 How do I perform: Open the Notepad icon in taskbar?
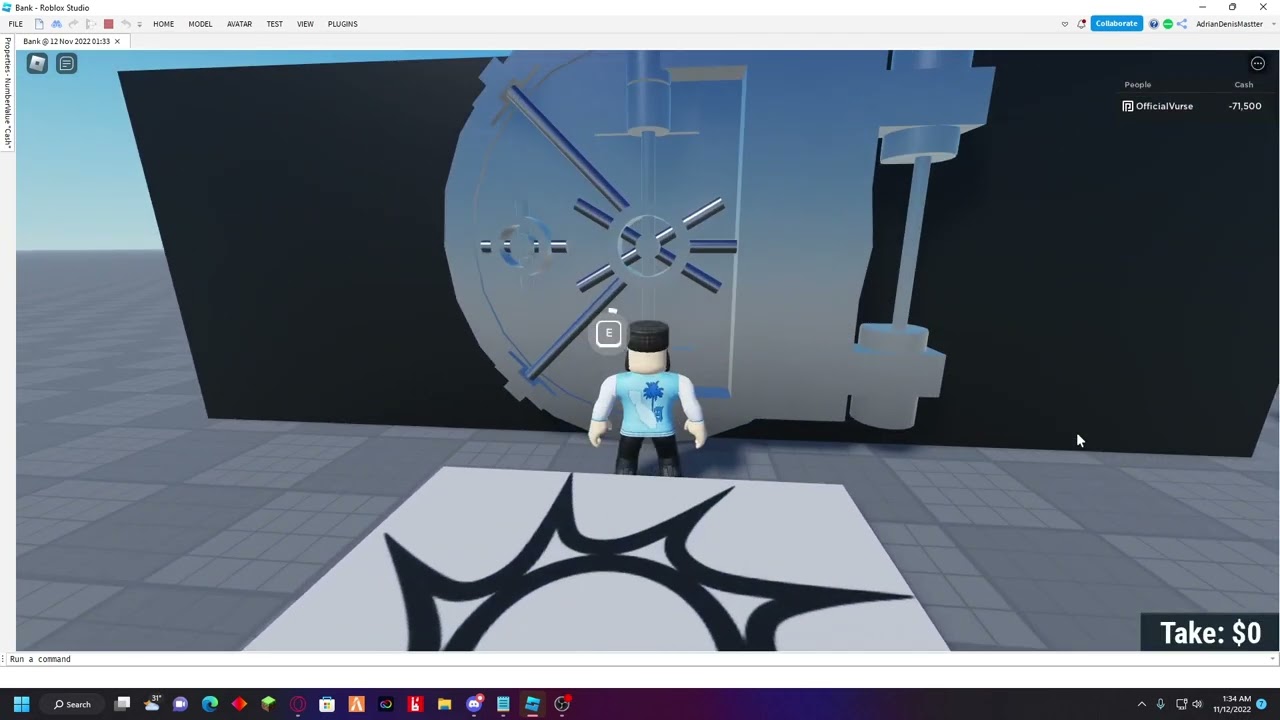click(x=503, y=704)
